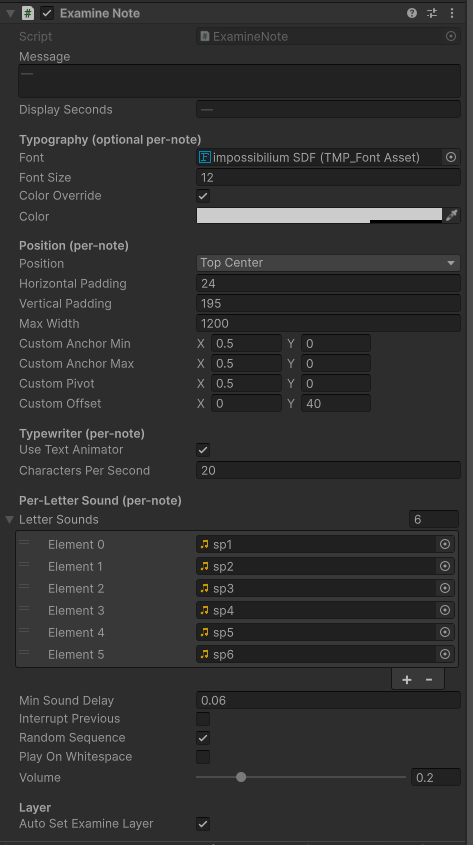Viewport: 473px width, 845px height.
Task: Click the Script field object picker
Action: 451,36
